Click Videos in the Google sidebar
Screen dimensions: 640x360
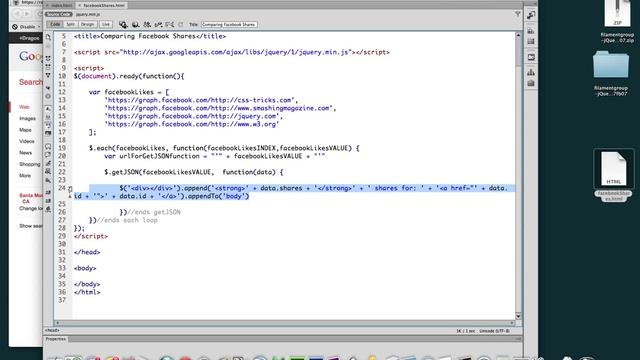pos(27,141)
